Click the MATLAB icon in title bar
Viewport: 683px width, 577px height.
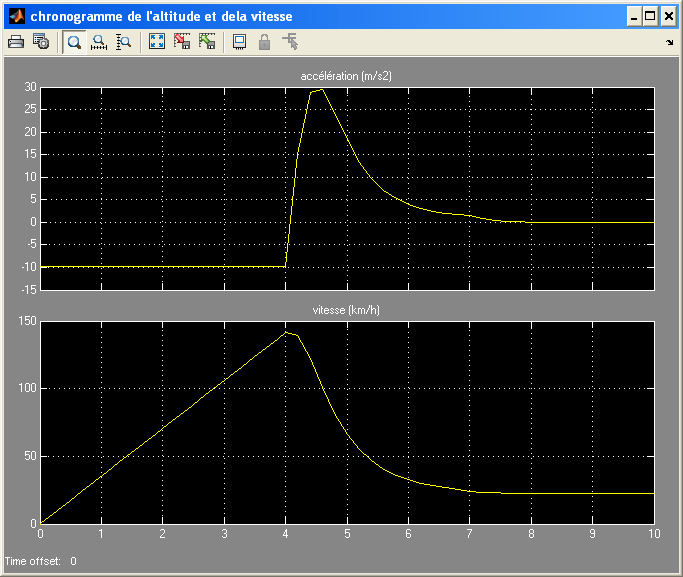coord(17,17)
